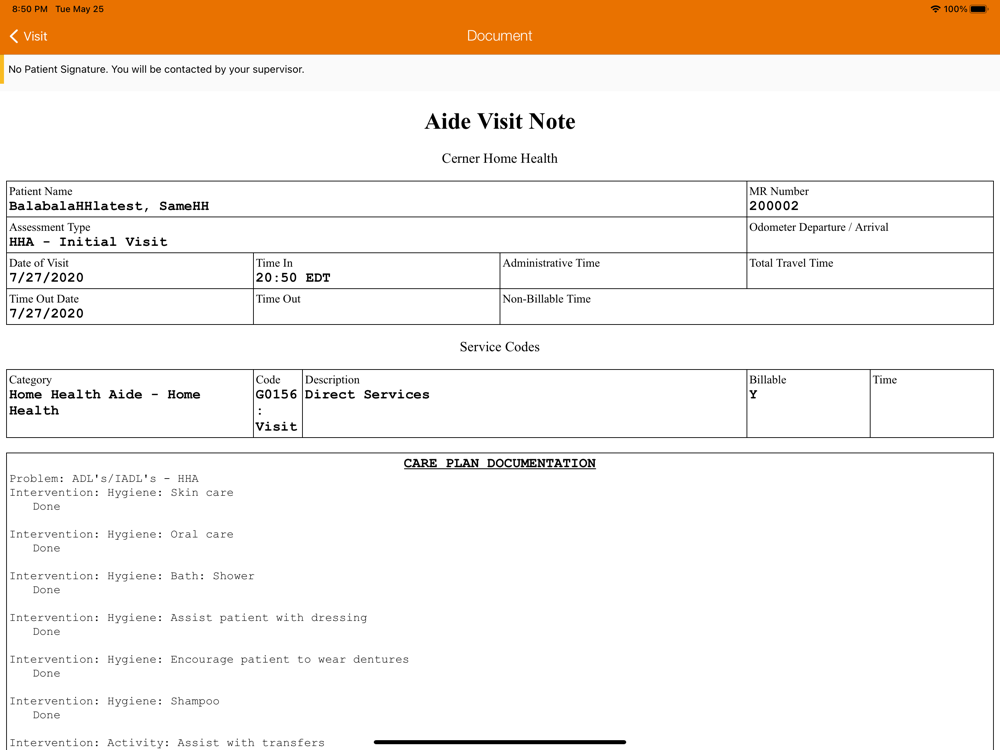Tap the 'Service Codes' section heading
The width and height of the screenshot is (1000, 750).
(x=499, y=347)
